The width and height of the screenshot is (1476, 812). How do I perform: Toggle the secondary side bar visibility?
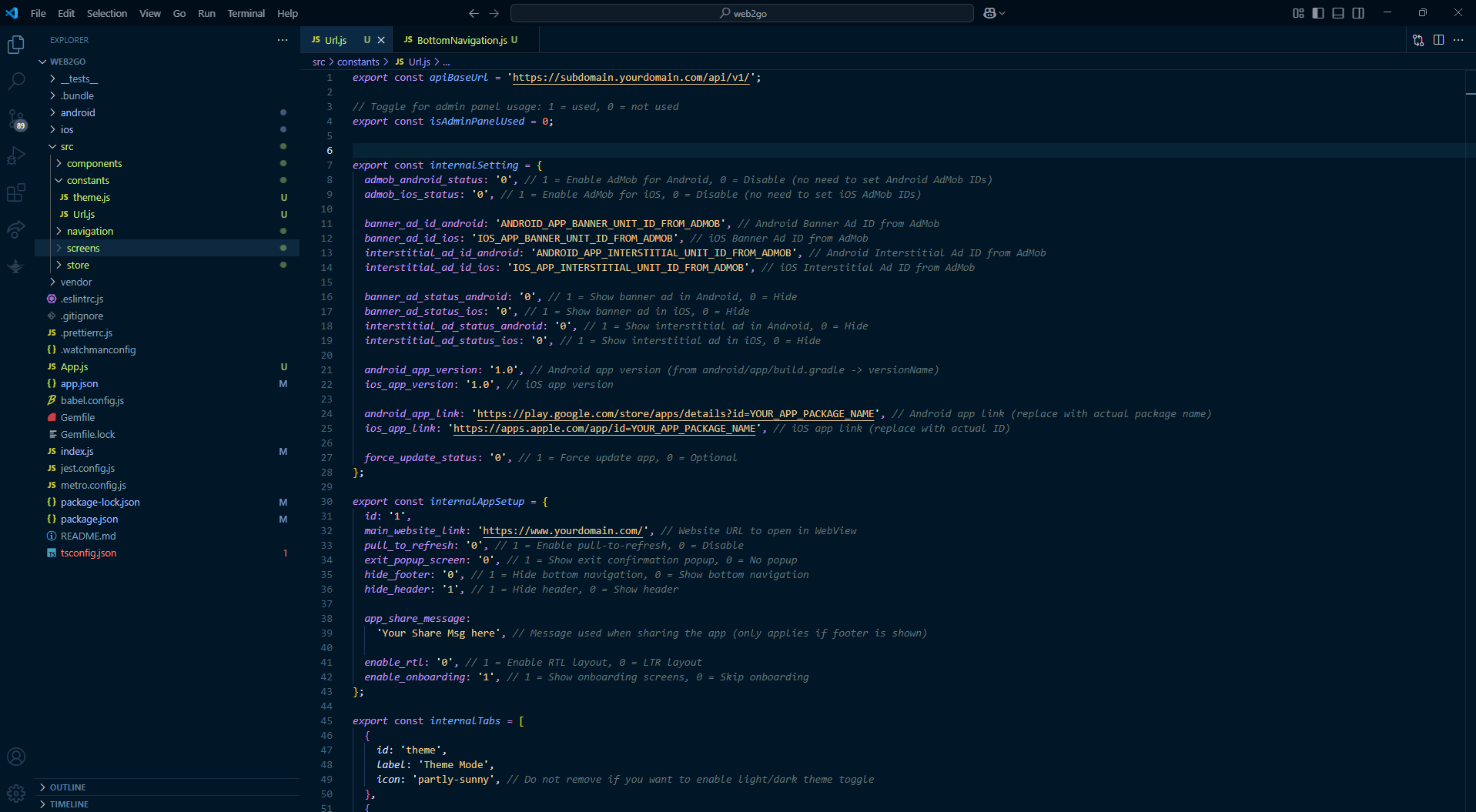coord(1358,13)
